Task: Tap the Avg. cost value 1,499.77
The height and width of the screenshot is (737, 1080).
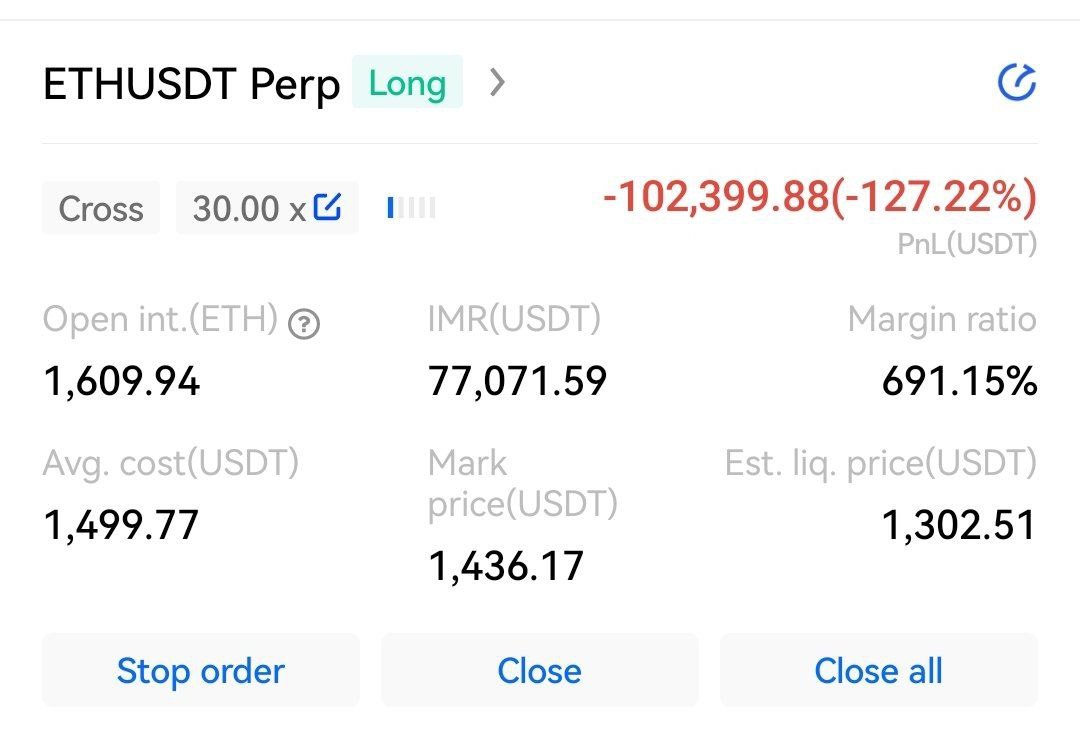Action: [121, 525]
